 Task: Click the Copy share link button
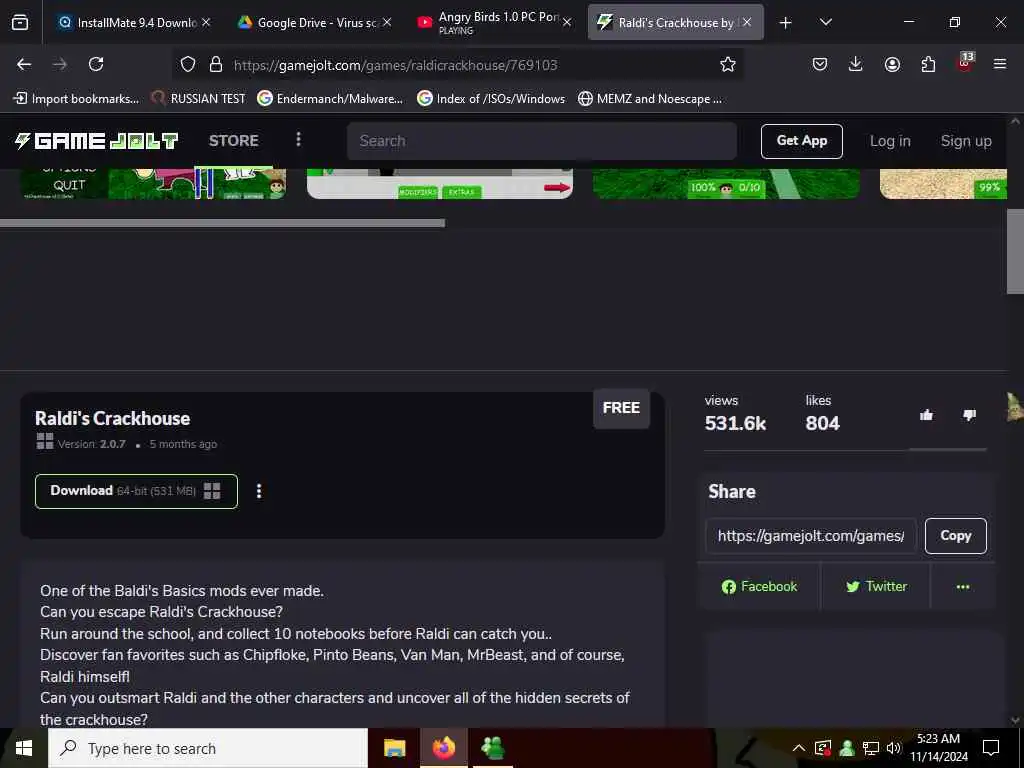point(955,536)
